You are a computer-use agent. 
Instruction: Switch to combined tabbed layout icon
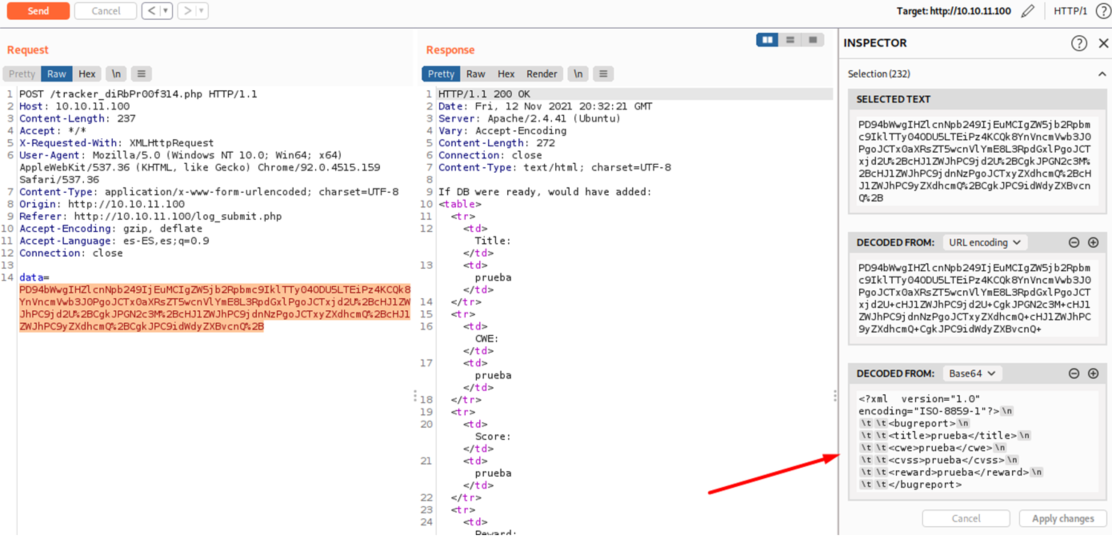[x=812, y=40]
